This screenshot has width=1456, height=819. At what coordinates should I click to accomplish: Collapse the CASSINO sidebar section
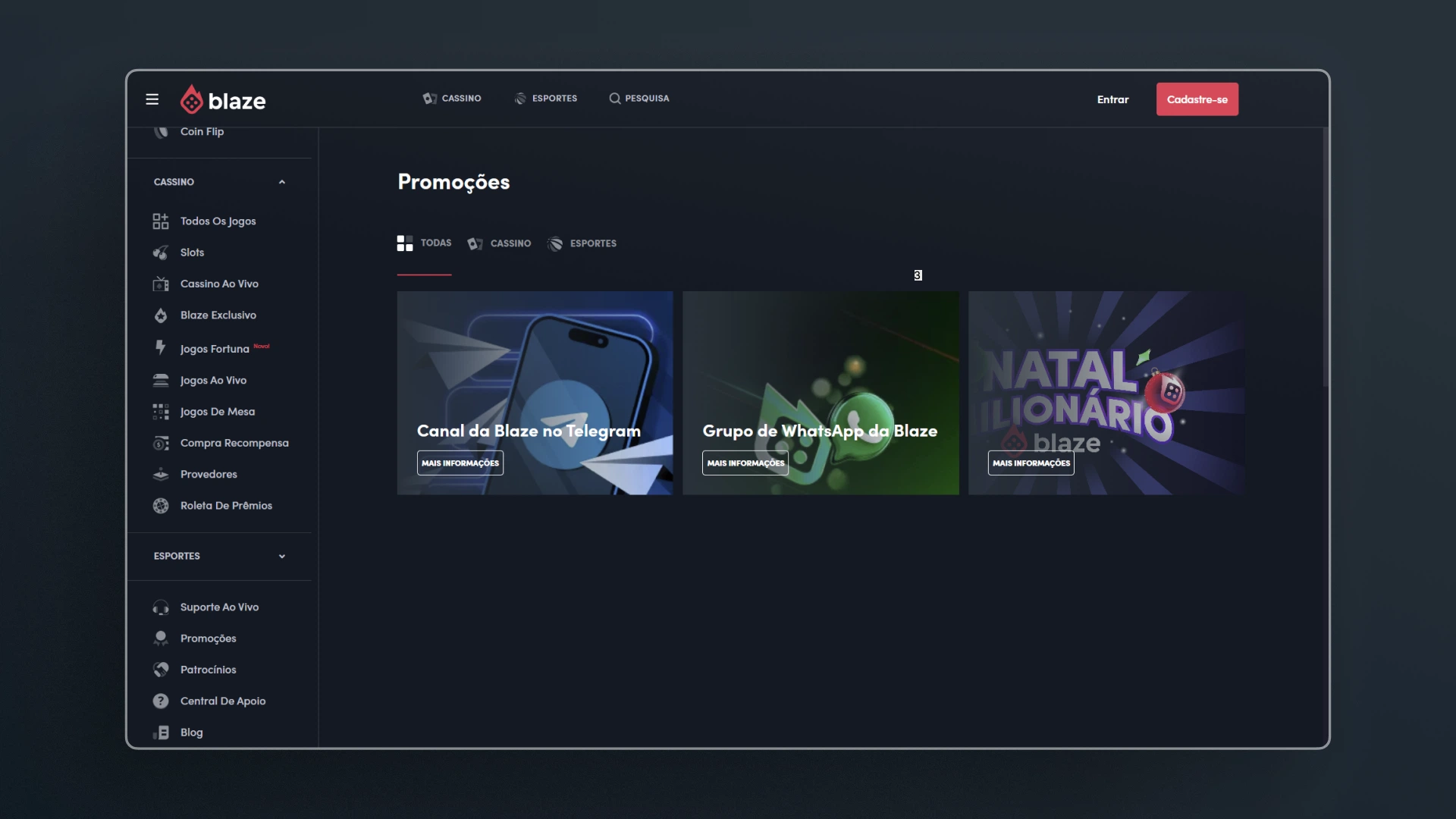tap(282, 182)
